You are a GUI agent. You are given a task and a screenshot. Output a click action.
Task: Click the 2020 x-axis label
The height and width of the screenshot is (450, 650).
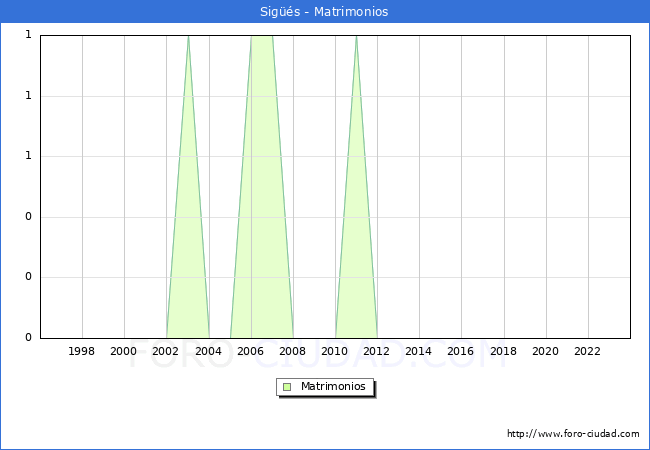pos(546,352)
